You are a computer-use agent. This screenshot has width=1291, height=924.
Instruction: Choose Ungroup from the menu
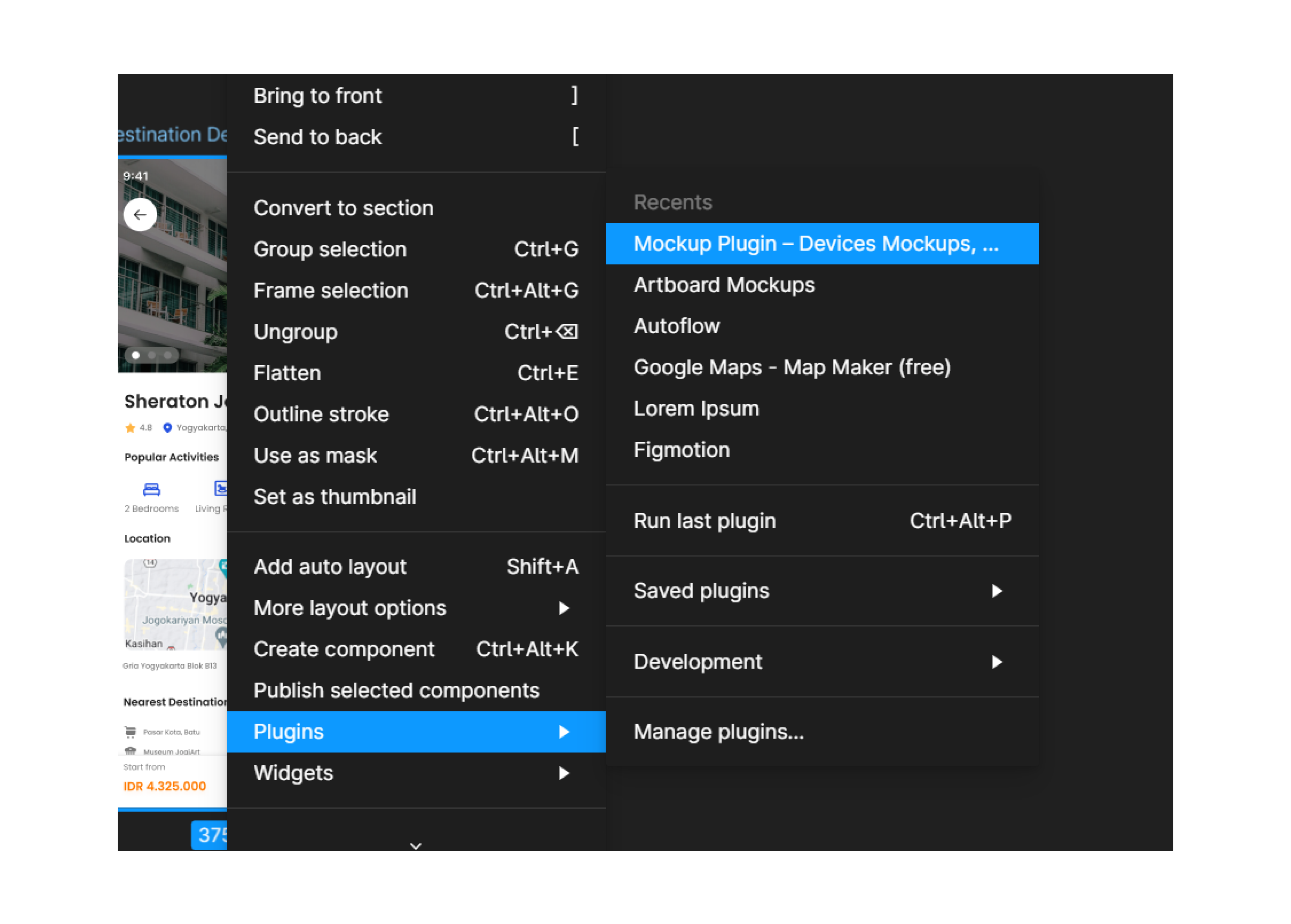click(x=416, y=332)
